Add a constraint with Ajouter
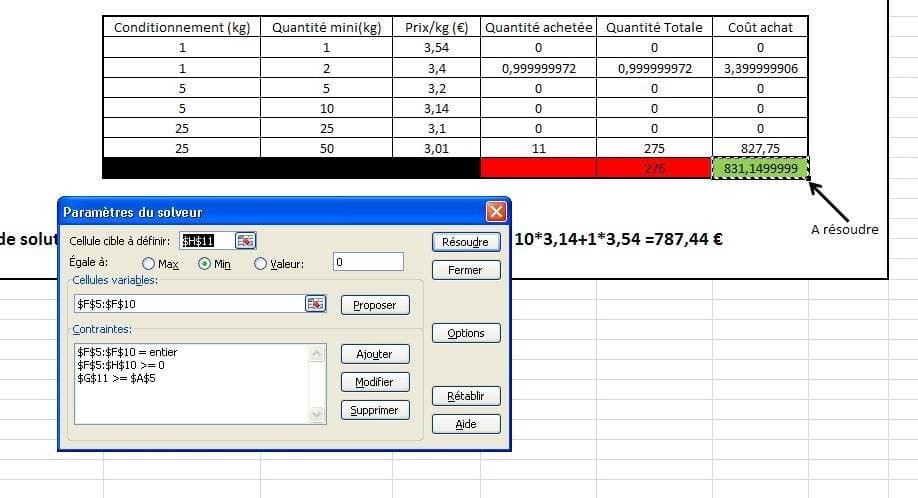This screenshot has height=498, width=918. [375, 354]
